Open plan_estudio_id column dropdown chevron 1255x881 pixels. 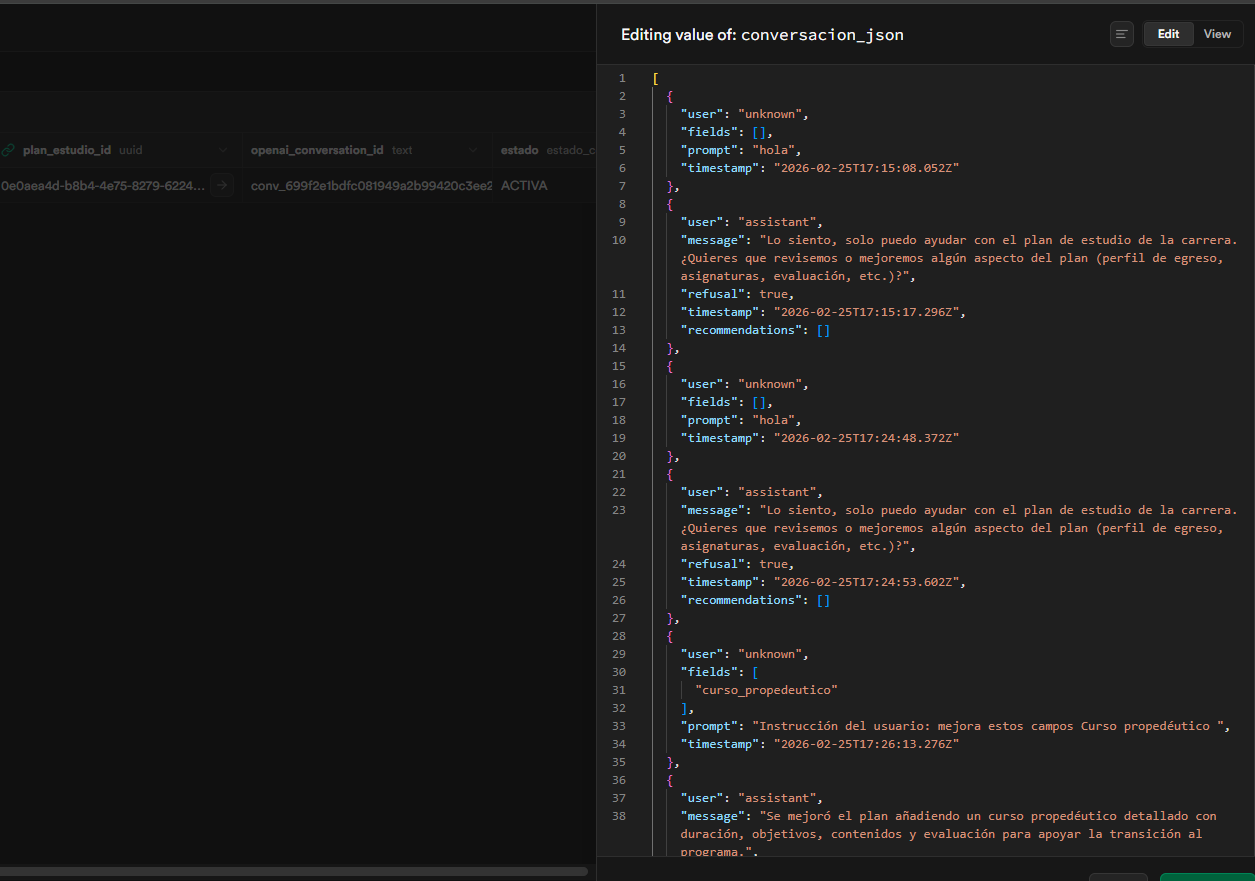point(222,150)
